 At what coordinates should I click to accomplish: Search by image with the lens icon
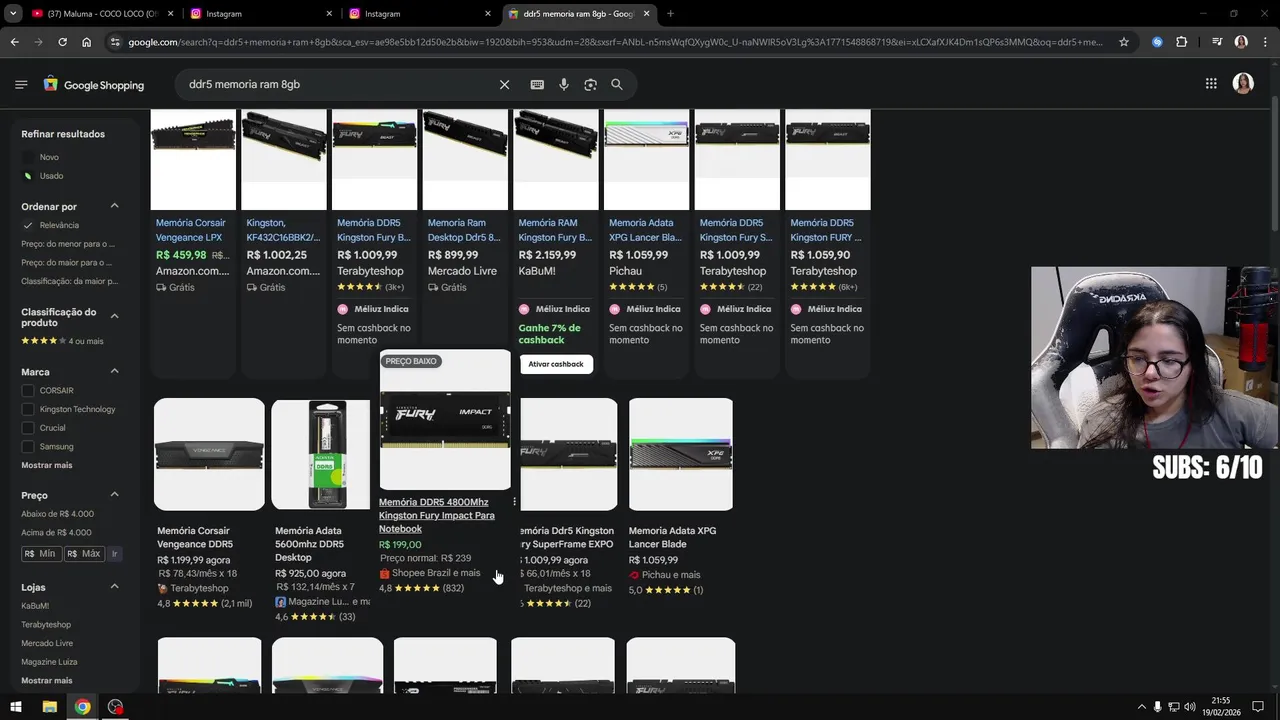click(x=590, y=85)
